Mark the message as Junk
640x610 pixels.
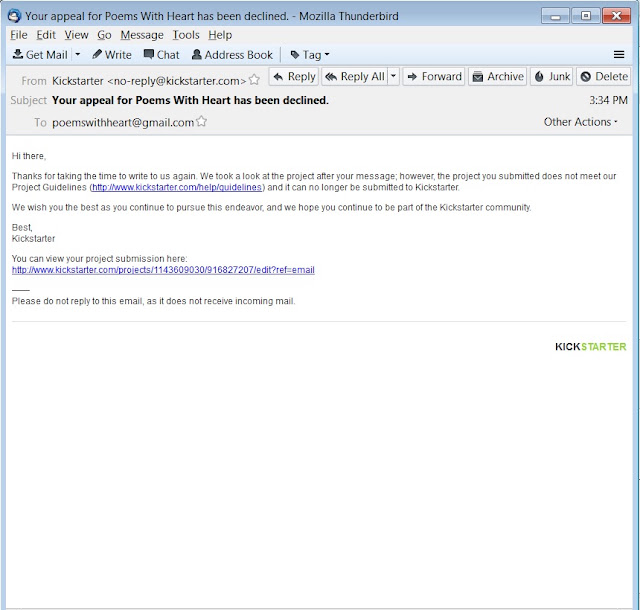(551, 76)
